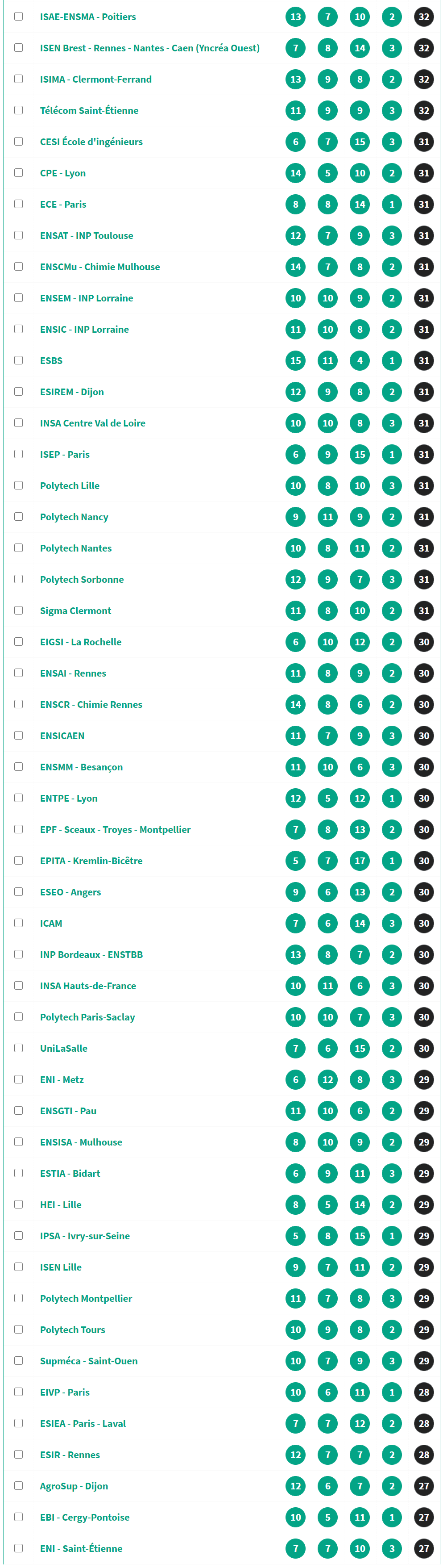Click the black total score badge for ECE - Paris
The image size is (443, 1568).
(423, 205)
